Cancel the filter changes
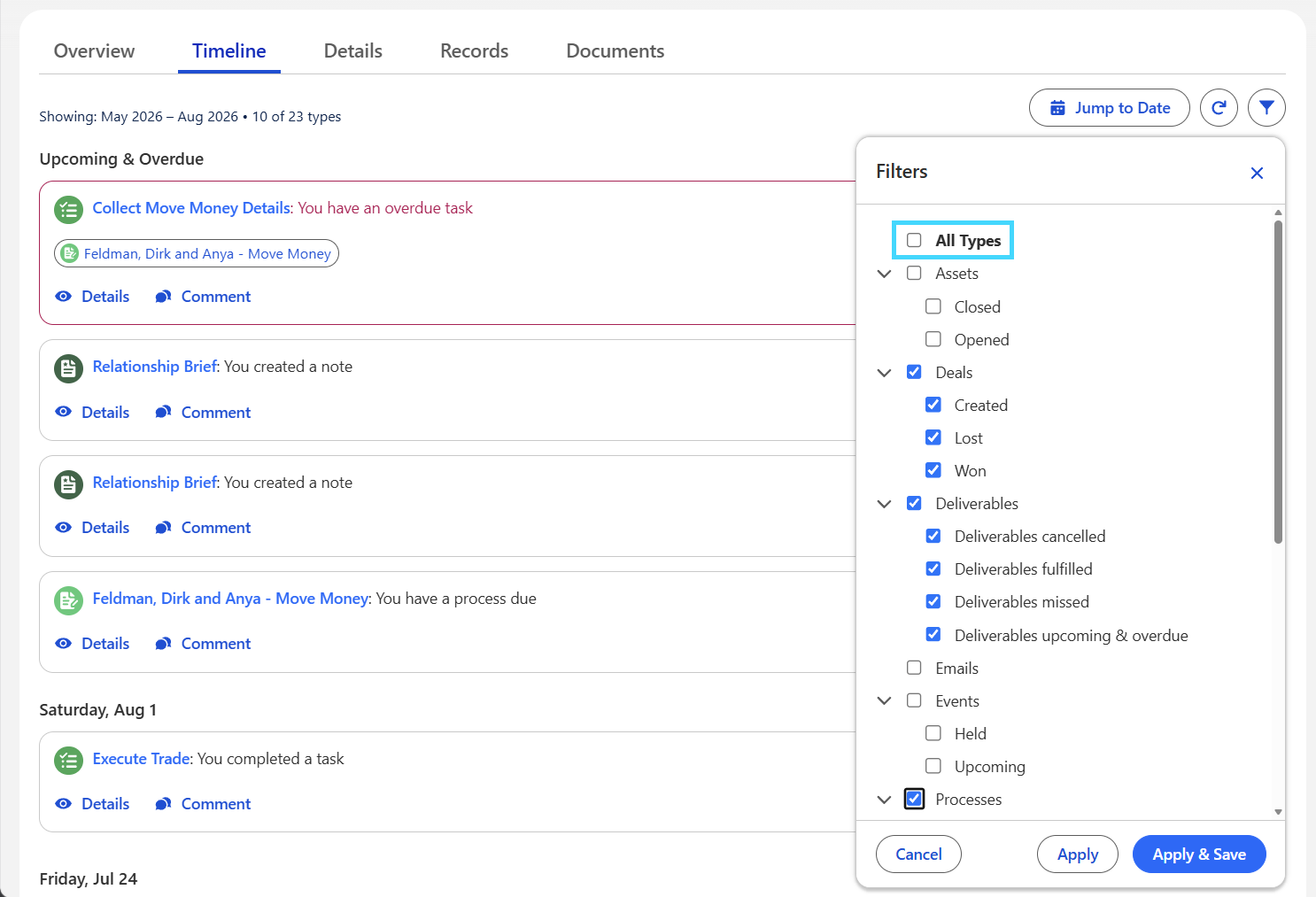 [x=918, y=854]
